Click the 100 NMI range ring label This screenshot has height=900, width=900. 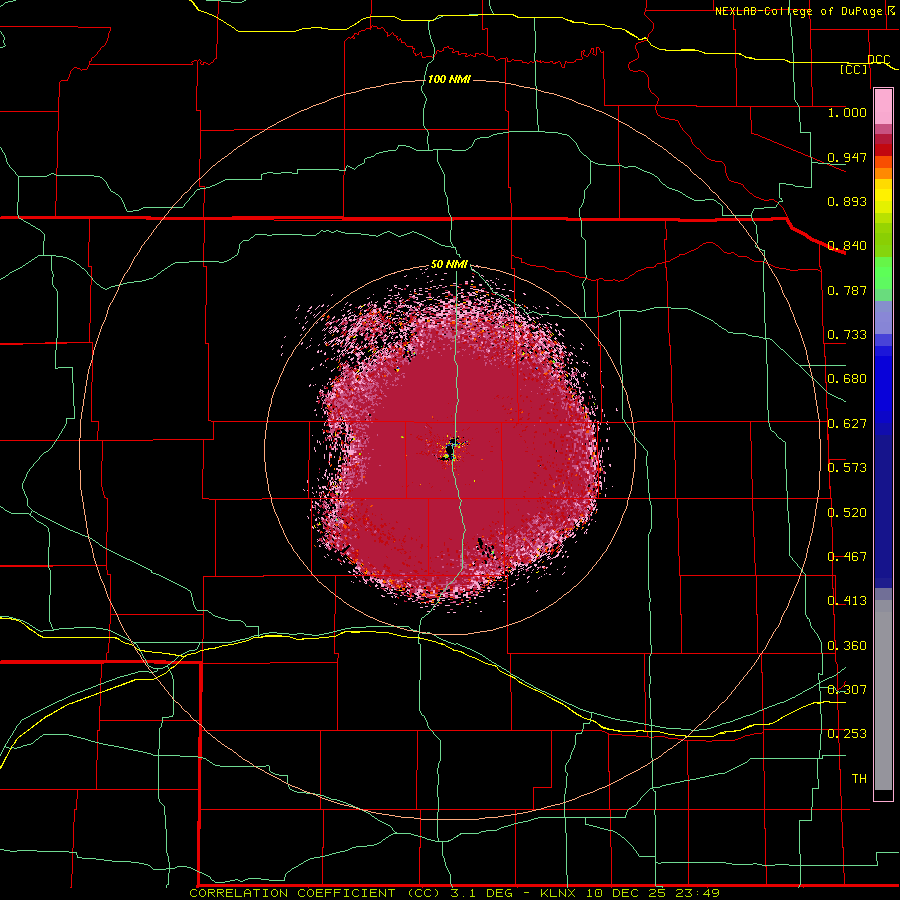click(x=449, y=79)
